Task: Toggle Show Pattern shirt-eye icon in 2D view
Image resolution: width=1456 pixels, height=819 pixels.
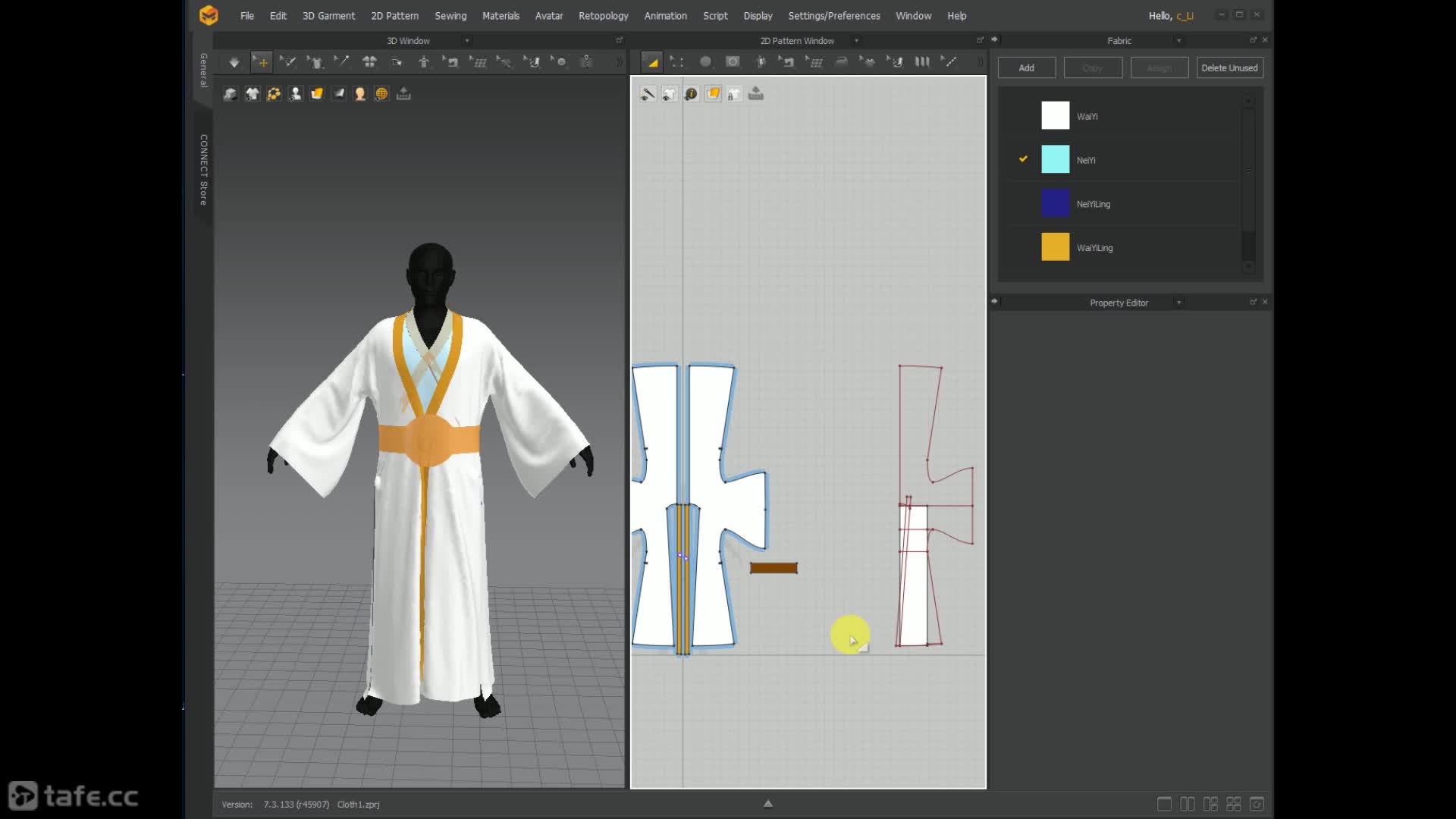Action: point(670,94)
